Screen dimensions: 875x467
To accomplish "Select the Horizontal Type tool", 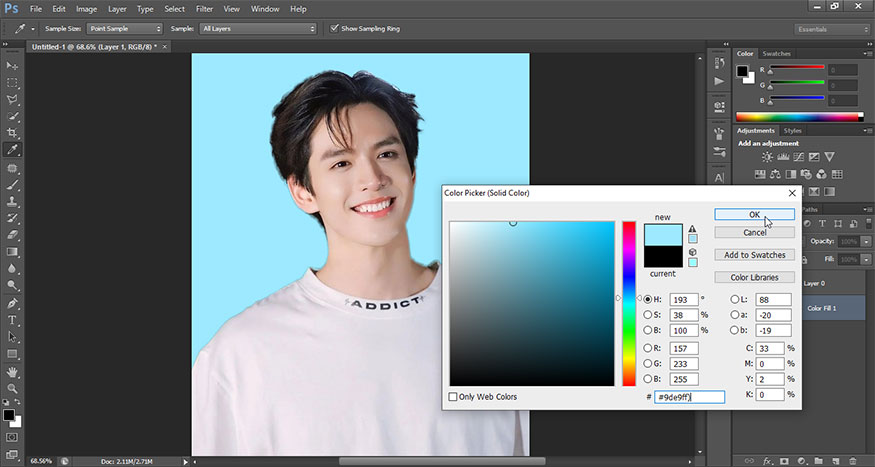I will (12, 320).
